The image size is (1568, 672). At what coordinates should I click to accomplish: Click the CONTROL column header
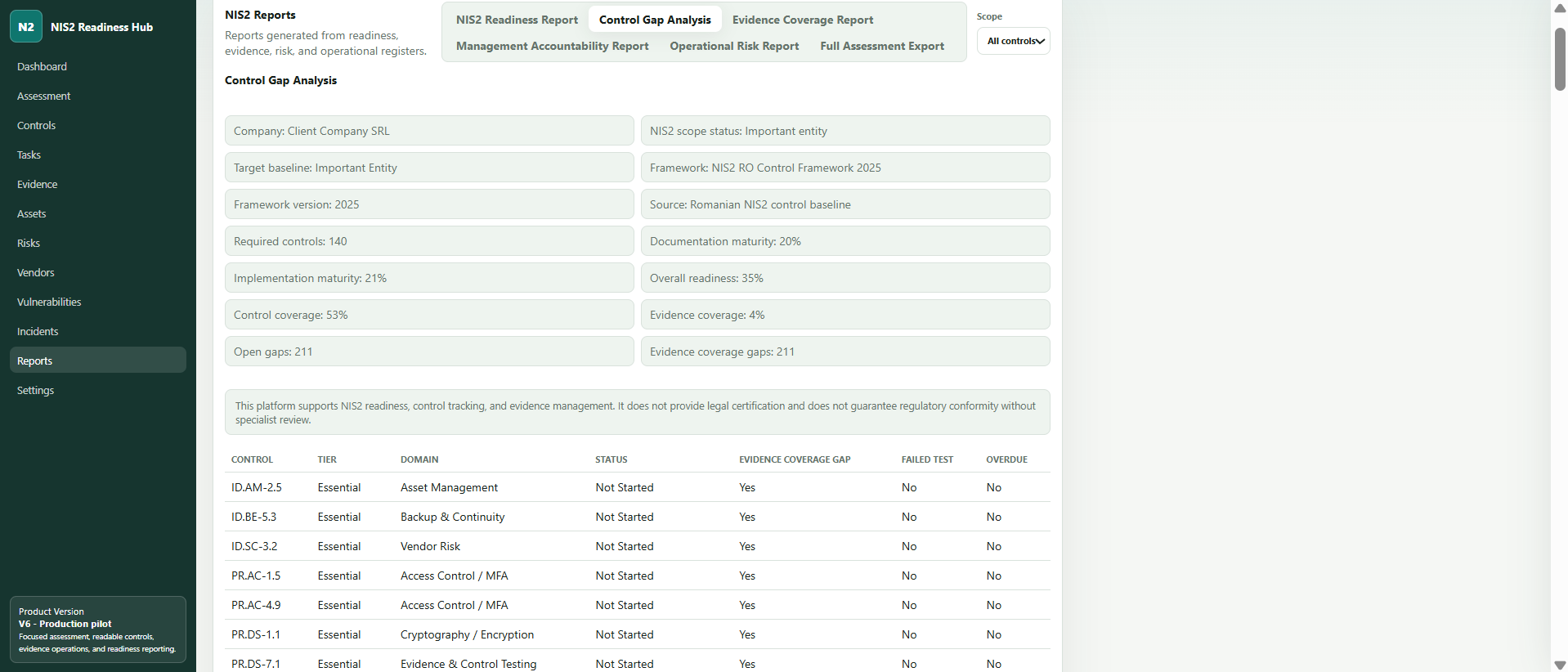point(252,459)
